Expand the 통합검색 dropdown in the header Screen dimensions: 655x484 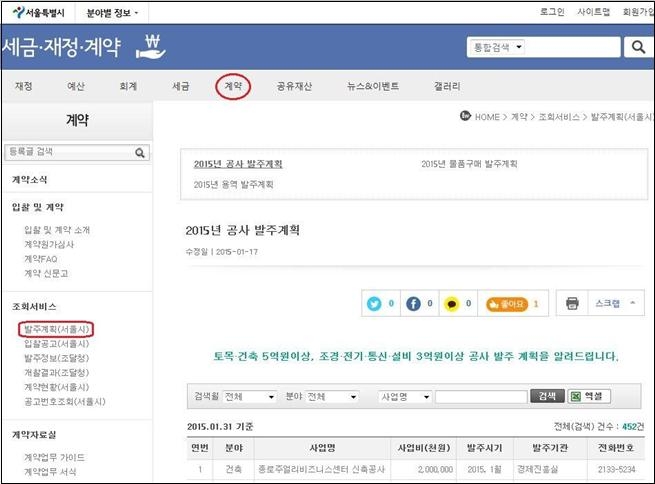tap(499, 47)
